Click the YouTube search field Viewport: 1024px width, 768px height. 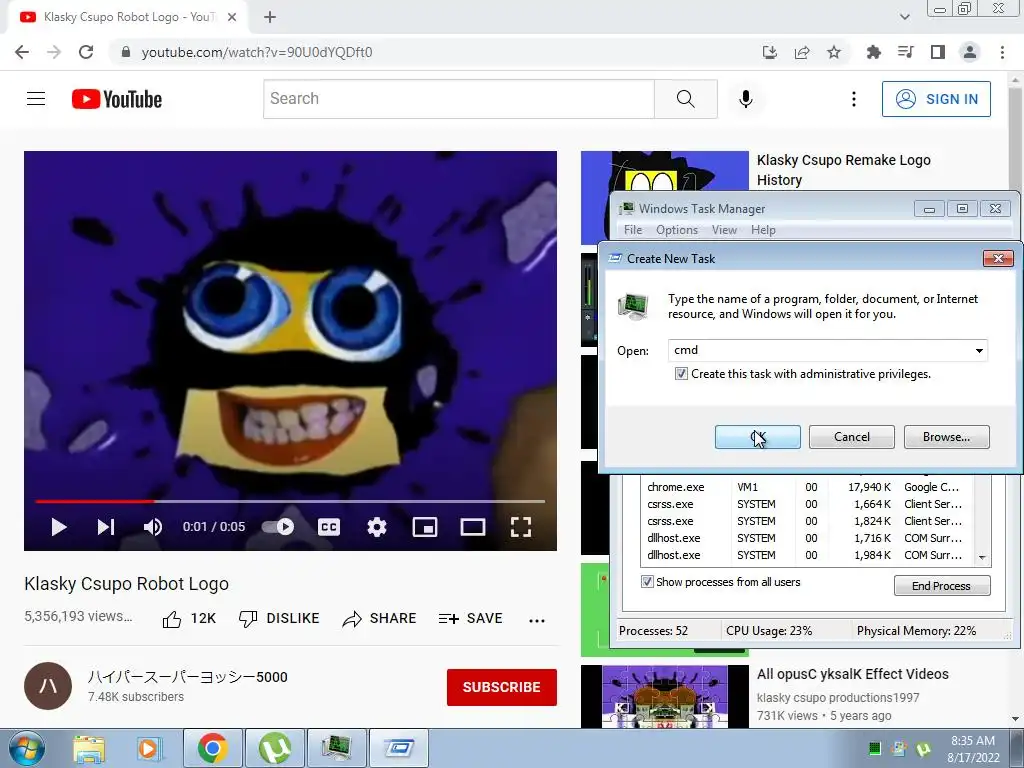(x=458, y=99)
